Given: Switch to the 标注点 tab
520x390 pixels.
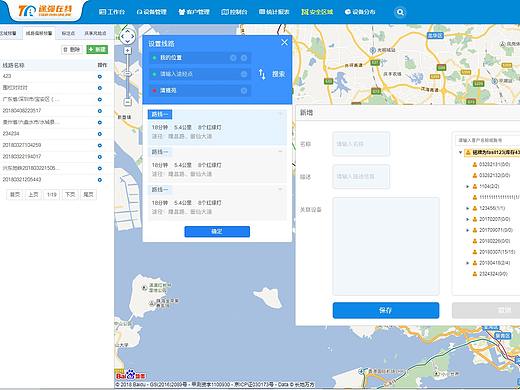Looking at the screenshot, I should click(68, 33).
